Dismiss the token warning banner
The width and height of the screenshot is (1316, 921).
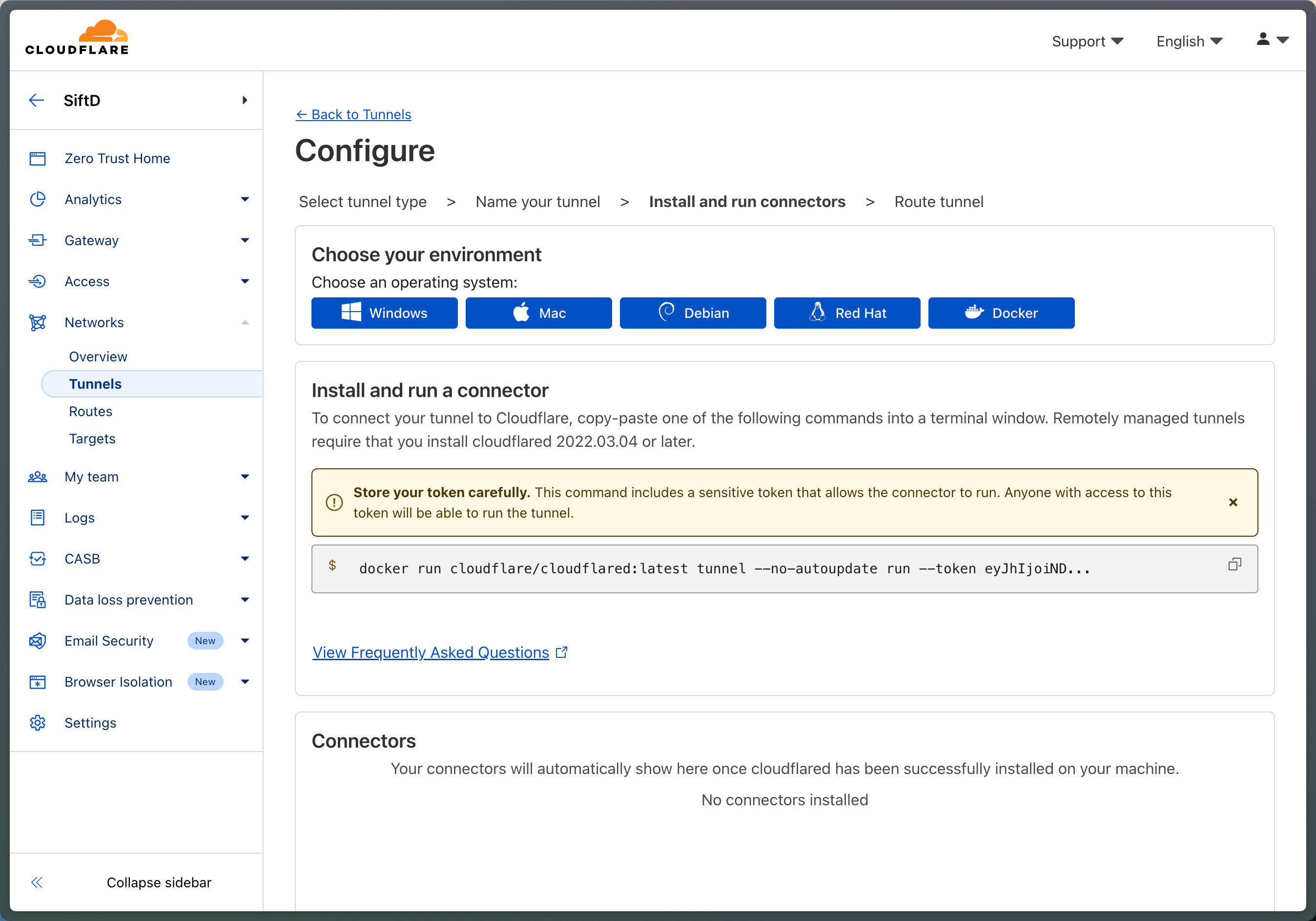[x=1233, y=502]
